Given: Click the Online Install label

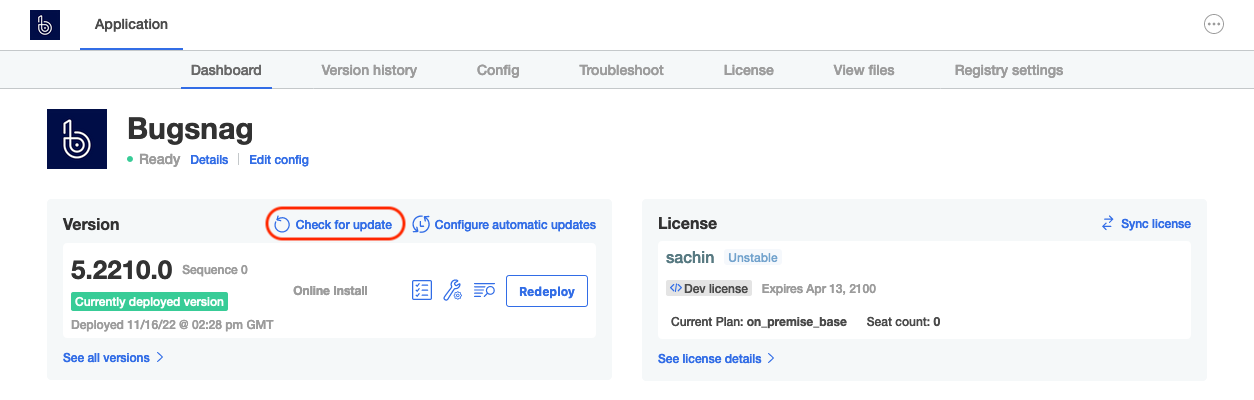Looking at the screenshot, I should point(330,291).
